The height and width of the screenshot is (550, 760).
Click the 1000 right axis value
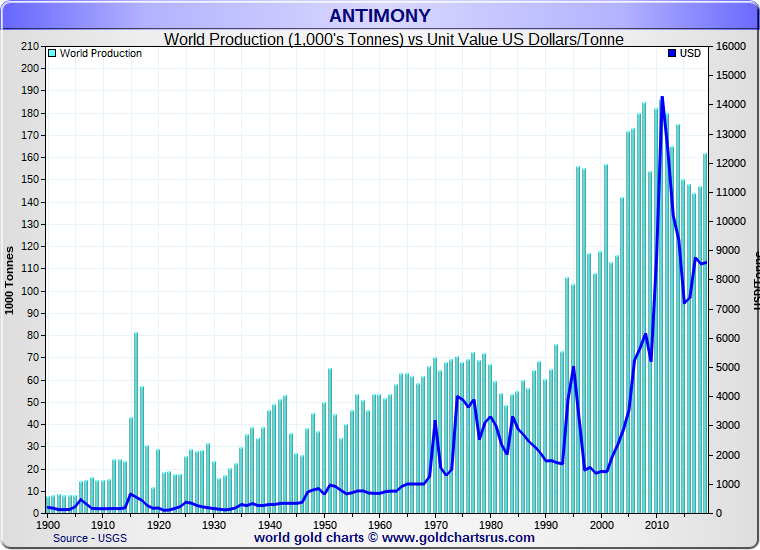coord(730,484)
